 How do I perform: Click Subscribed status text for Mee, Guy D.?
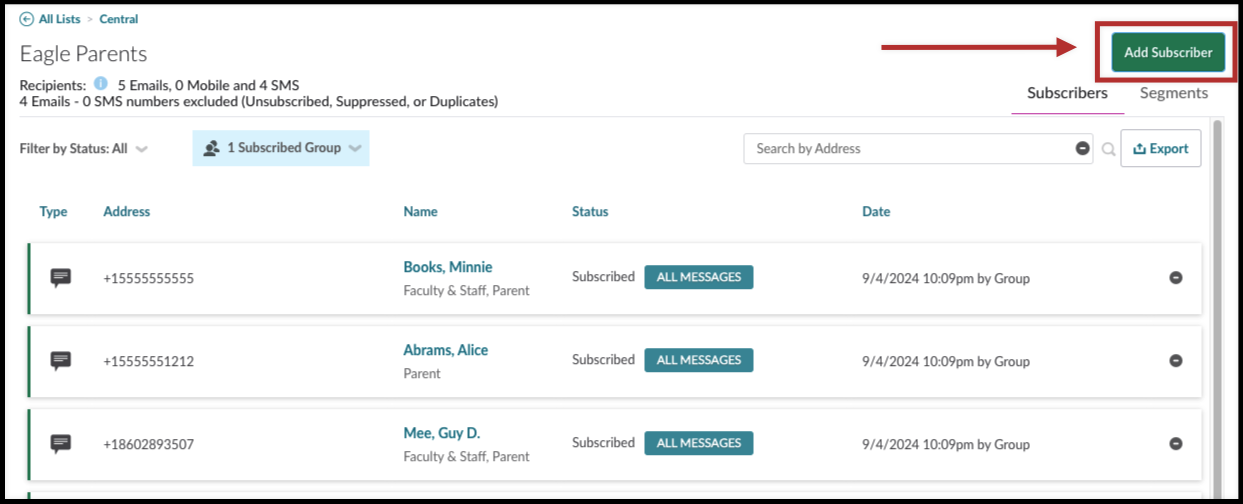[x=603, y=442]
